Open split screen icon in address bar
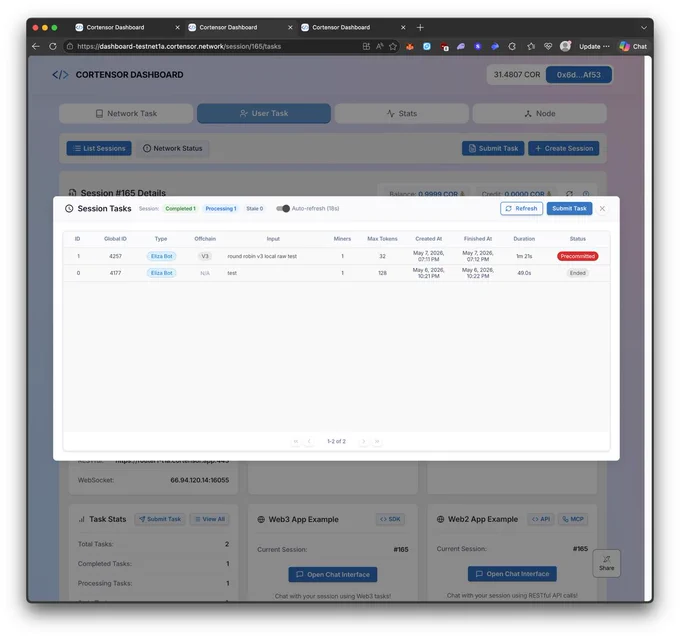The width and height of the screenshot is (680, 638). pos(366,46)
